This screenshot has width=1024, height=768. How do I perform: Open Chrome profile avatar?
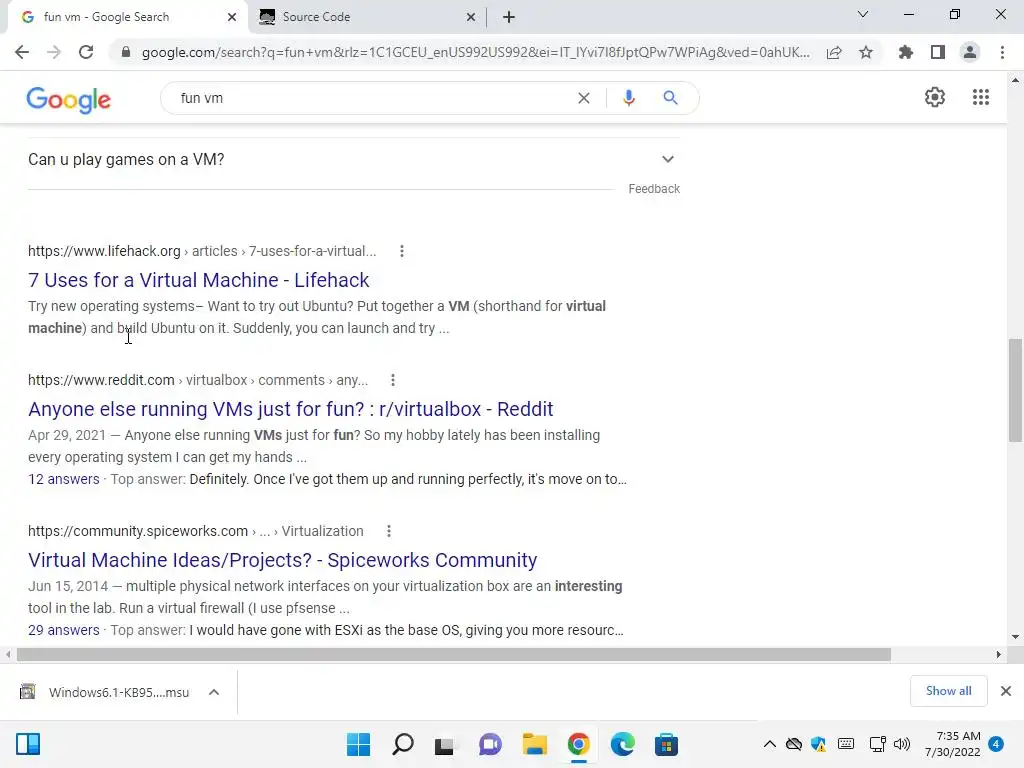coord(970,52)
